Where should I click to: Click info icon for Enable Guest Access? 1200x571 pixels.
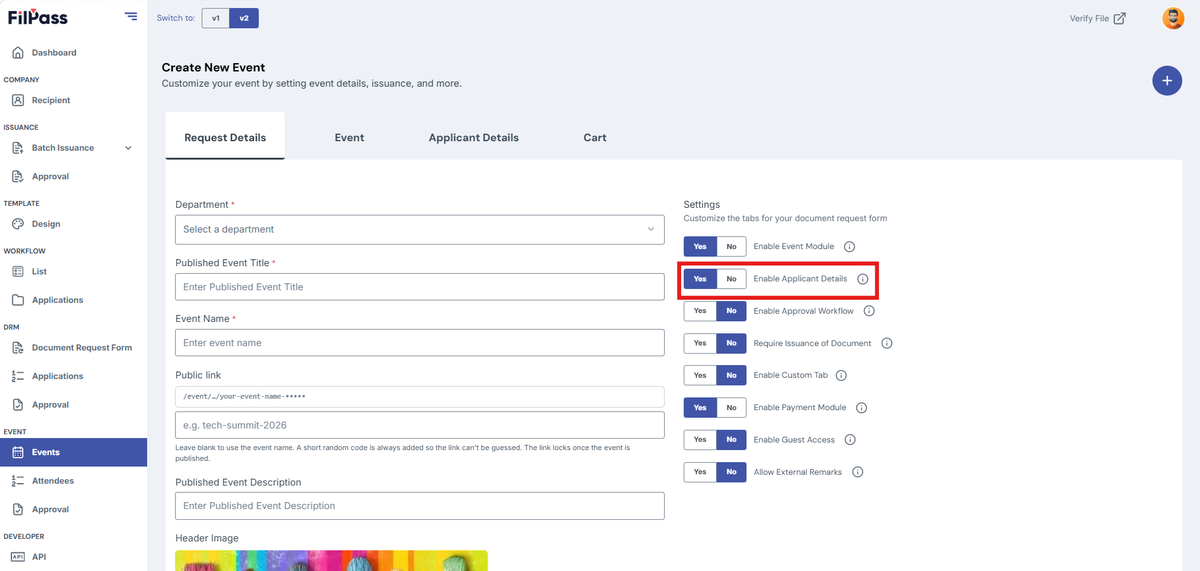click(850, 440)
